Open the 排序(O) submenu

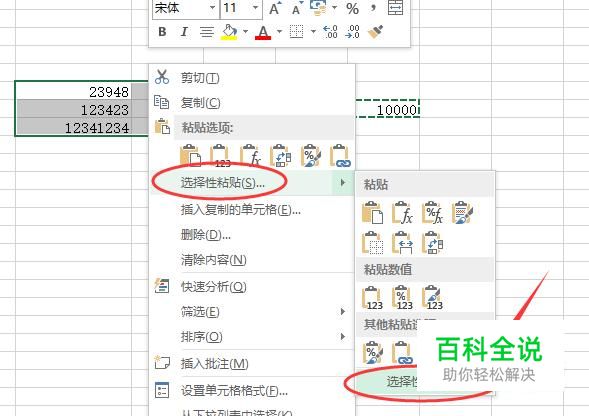(x=252, y=336)
